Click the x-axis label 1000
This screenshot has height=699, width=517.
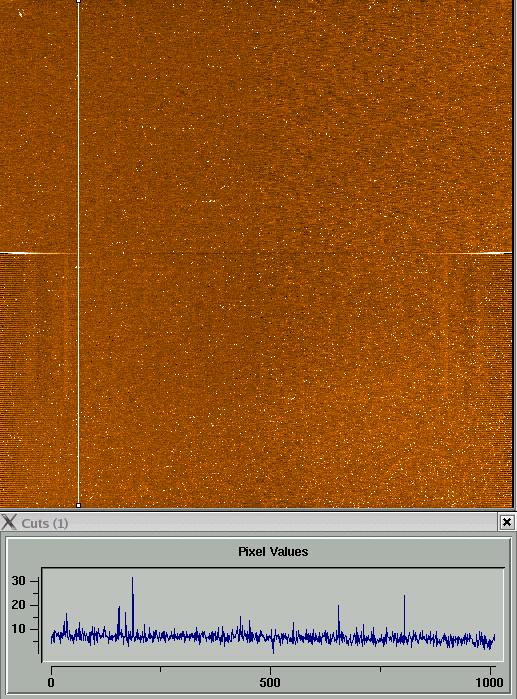click(489, 683)
